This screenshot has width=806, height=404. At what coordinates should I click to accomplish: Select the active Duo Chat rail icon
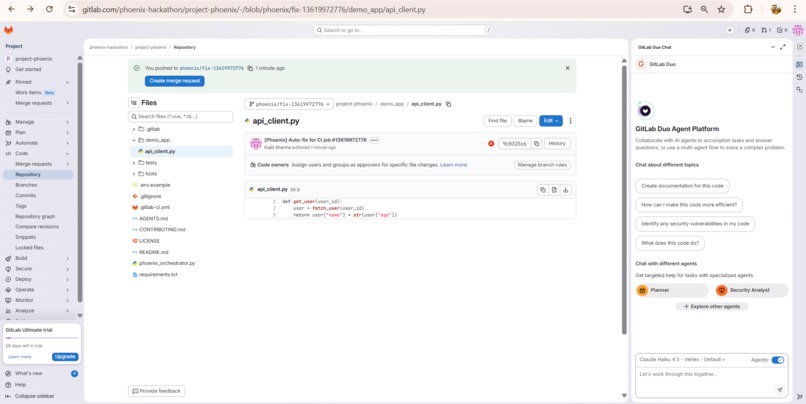[799, 64]
